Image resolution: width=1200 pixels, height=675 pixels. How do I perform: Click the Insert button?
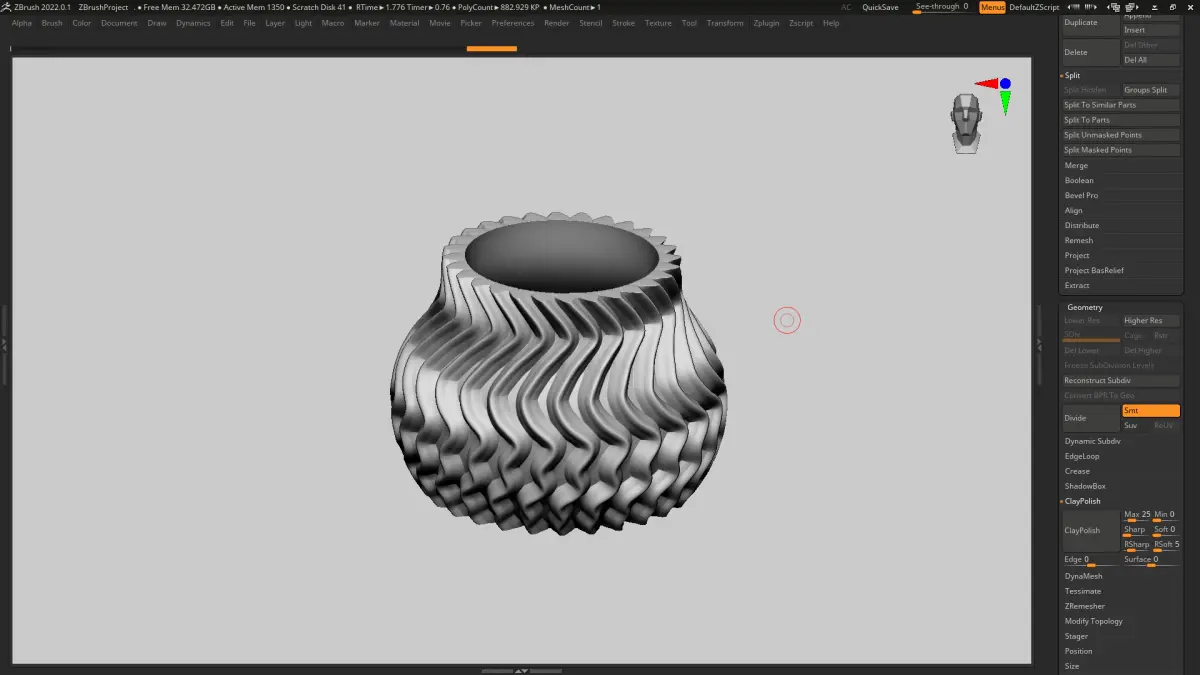pos(1151,30)
